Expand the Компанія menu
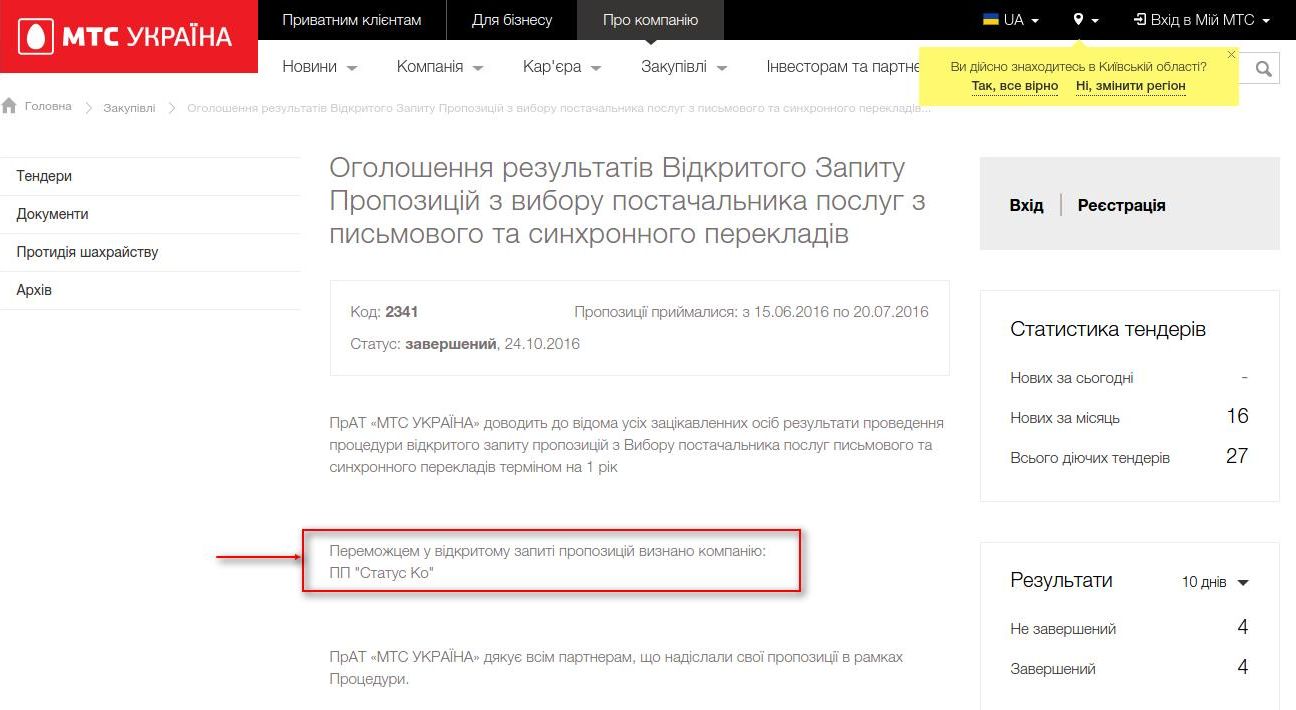The width and height of the screenshot is (1296, 710). pyautogui.click(x=439, y=67)
